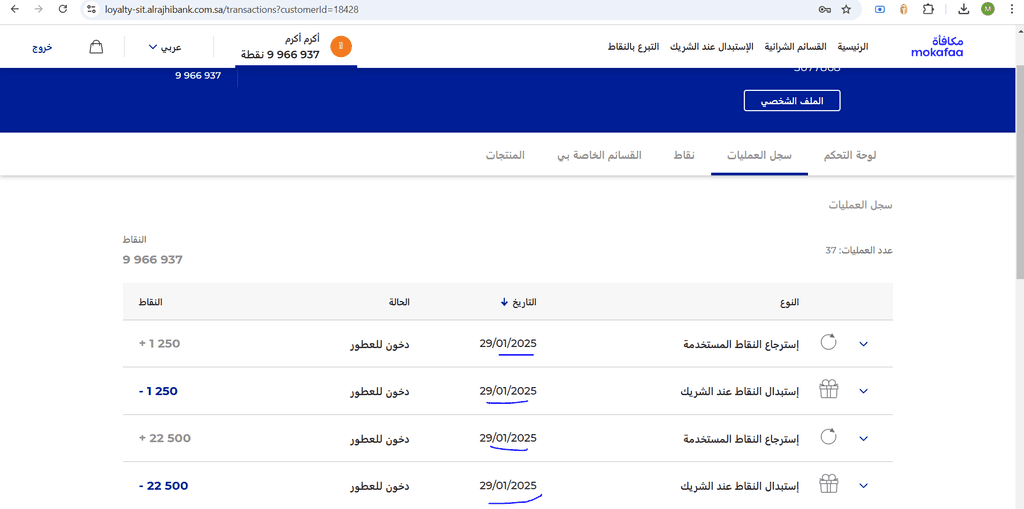Open the التبرع بالنقاط menu item
Viewport: 1024px width, 509px height.
(x=633, y=47)
